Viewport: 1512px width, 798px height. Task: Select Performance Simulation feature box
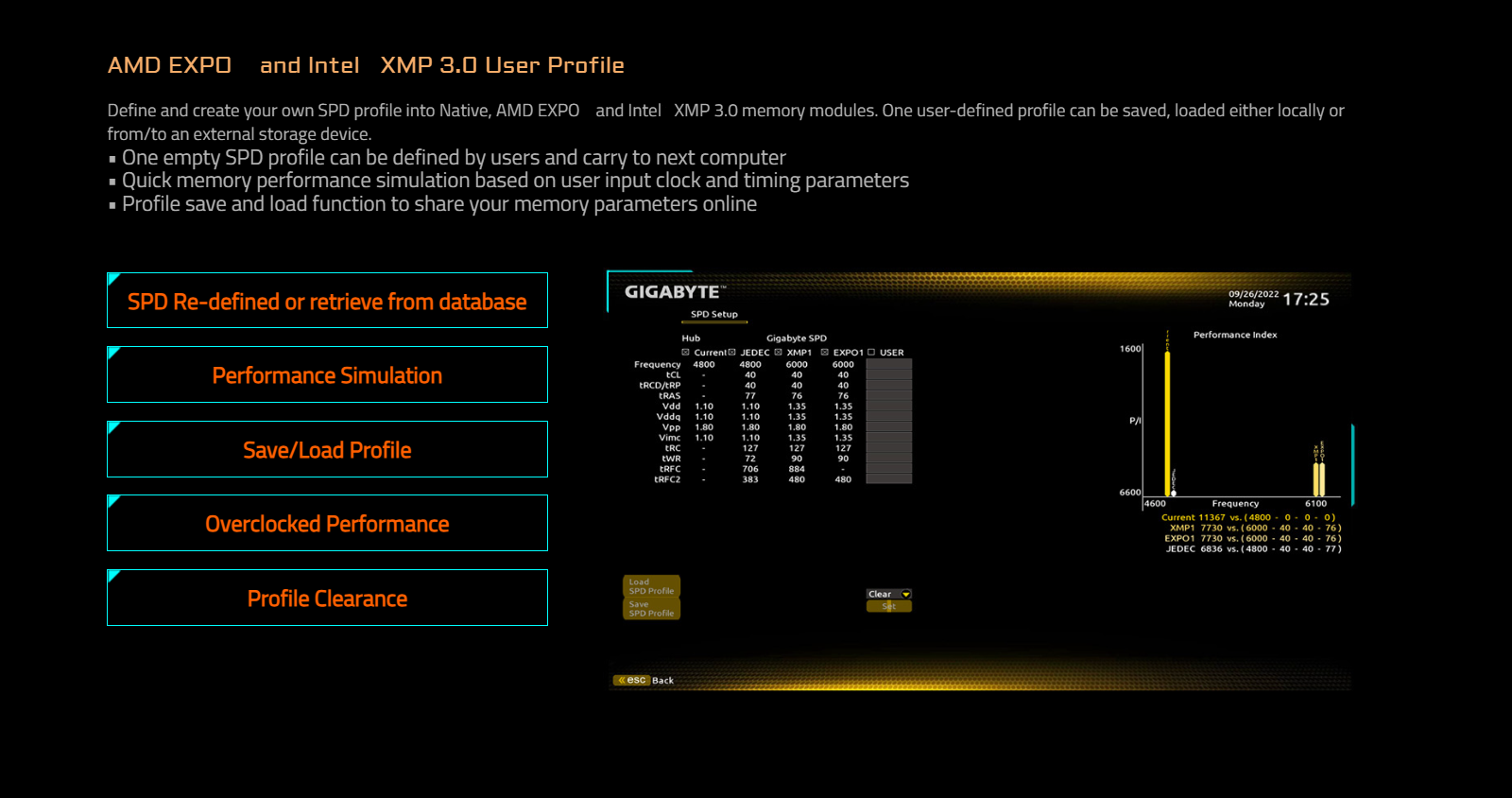click(x=327, y=375)
